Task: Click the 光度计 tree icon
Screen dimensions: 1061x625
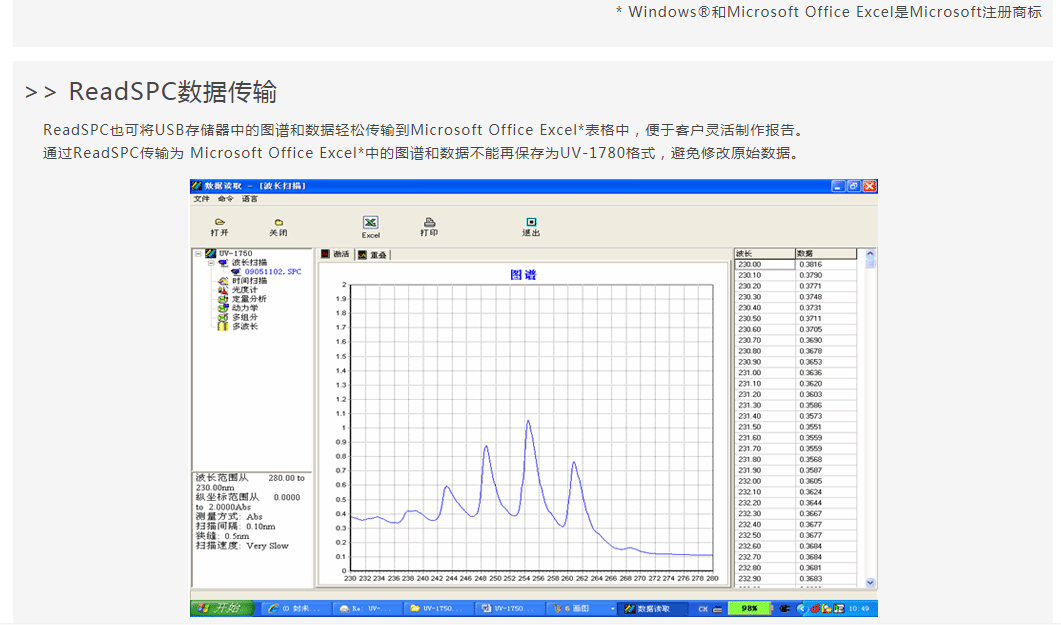Action: 223,290
